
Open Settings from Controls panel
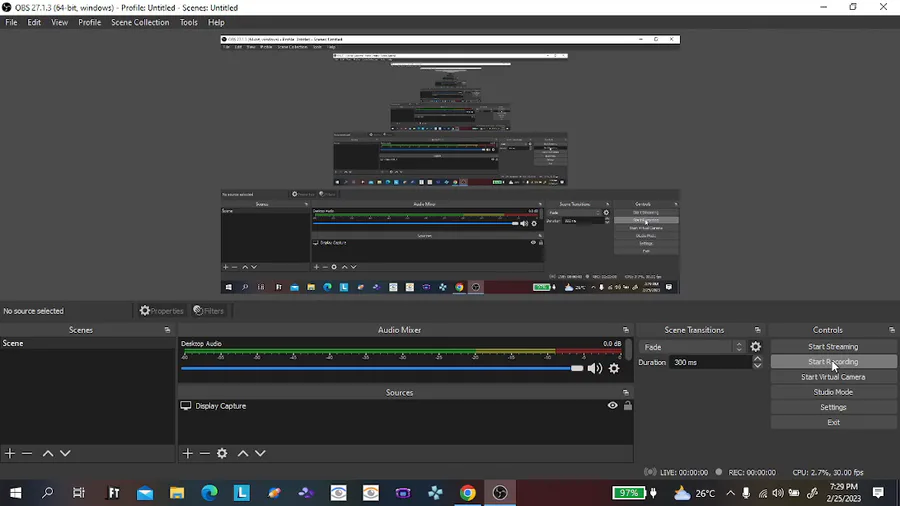point(833,407)
